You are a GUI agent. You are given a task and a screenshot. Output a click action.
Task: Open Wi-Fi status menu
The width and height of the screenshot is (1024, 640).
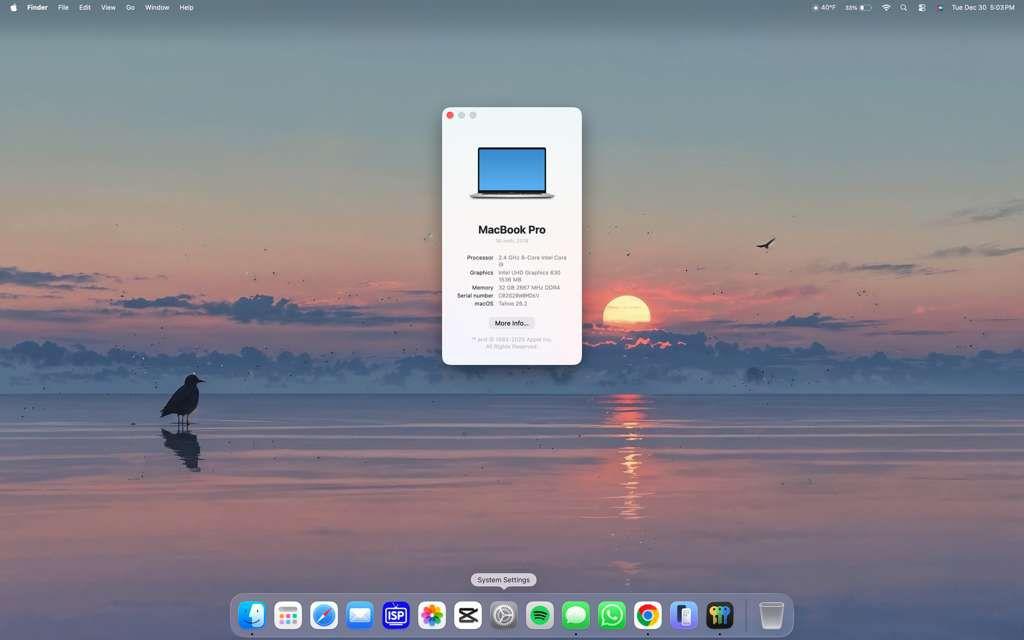click(x=886, y=7)
